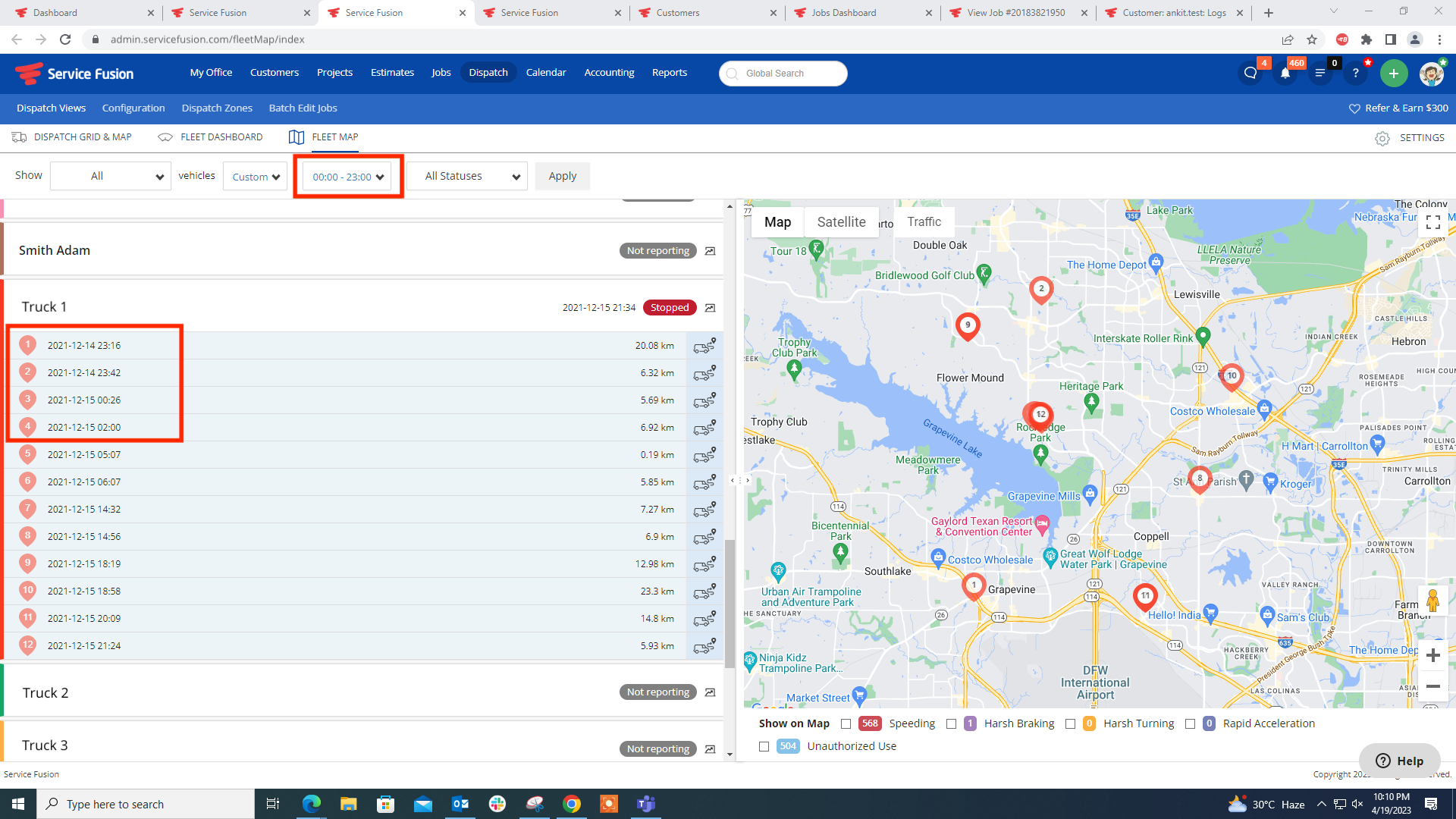Open the notifications bell icon
The image size is (1456, 819).
(1285, 74)
